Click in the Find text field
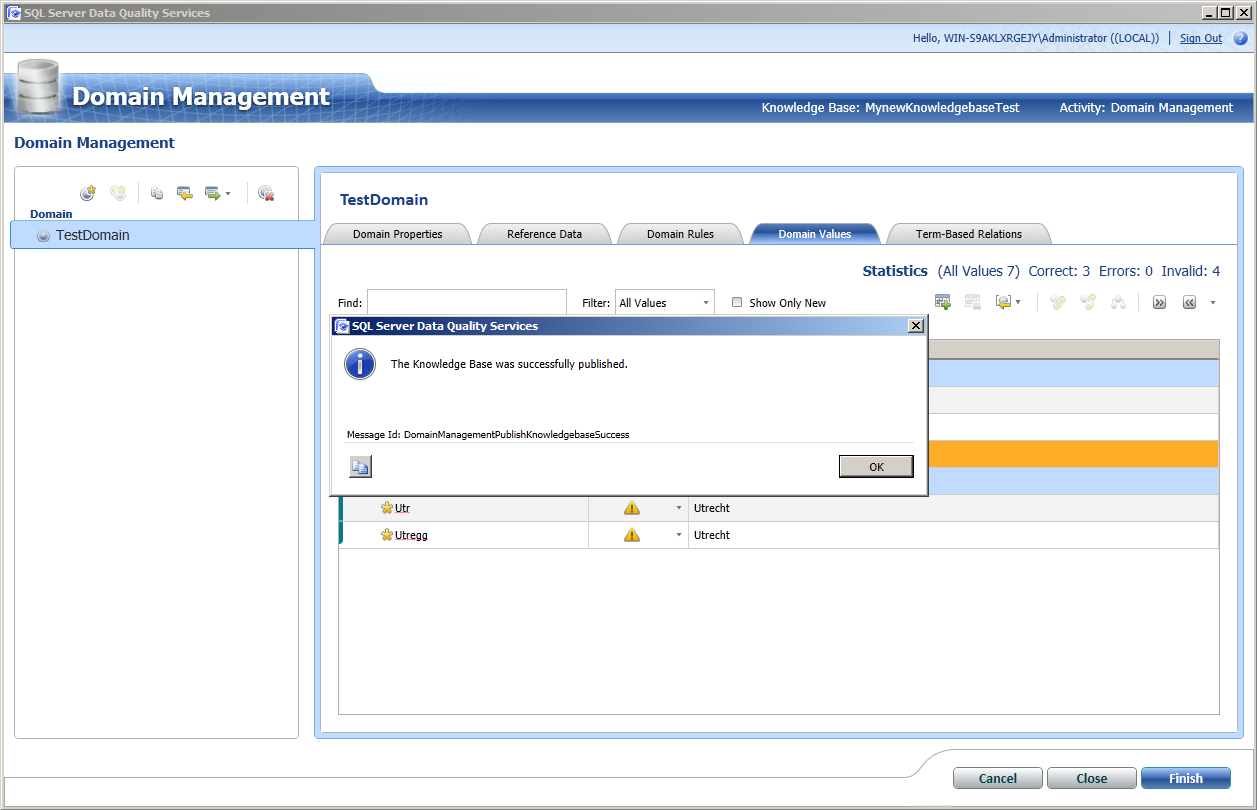 [x=467, y=302]
